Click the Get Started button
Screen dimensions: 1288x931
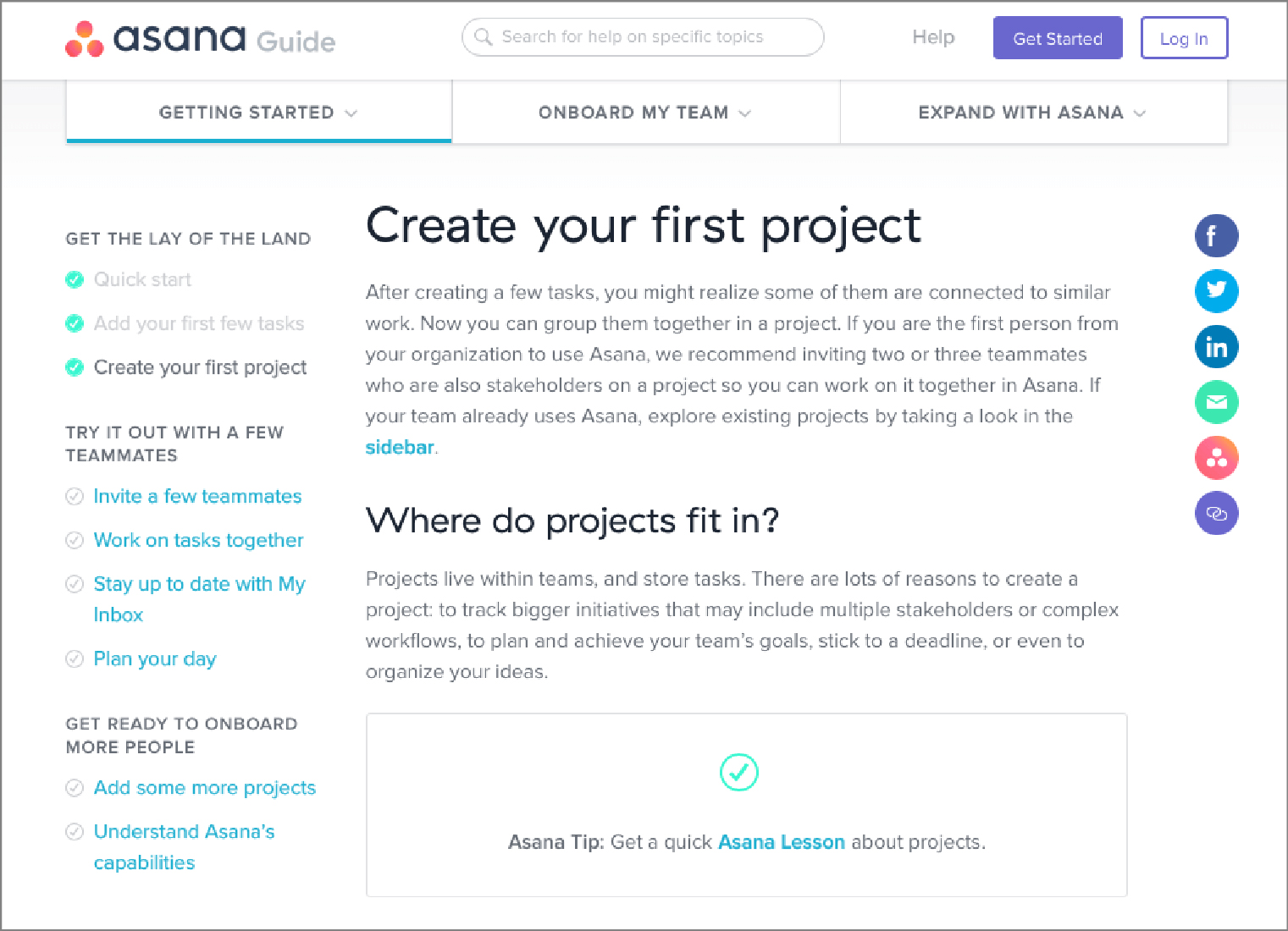pyautogui.click(x=1058, y=37)
